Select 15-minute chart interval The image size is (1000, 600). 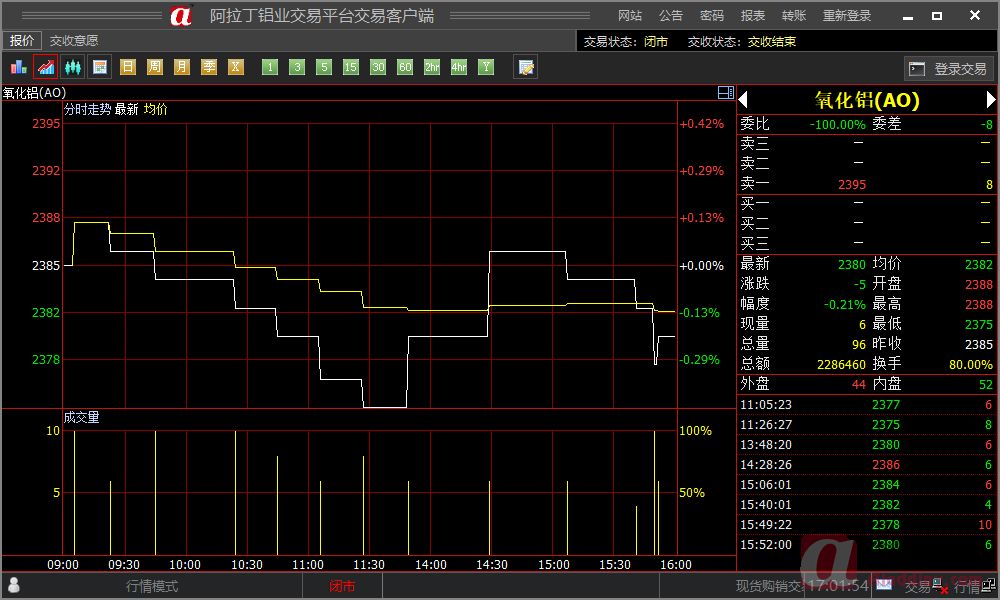351,67
